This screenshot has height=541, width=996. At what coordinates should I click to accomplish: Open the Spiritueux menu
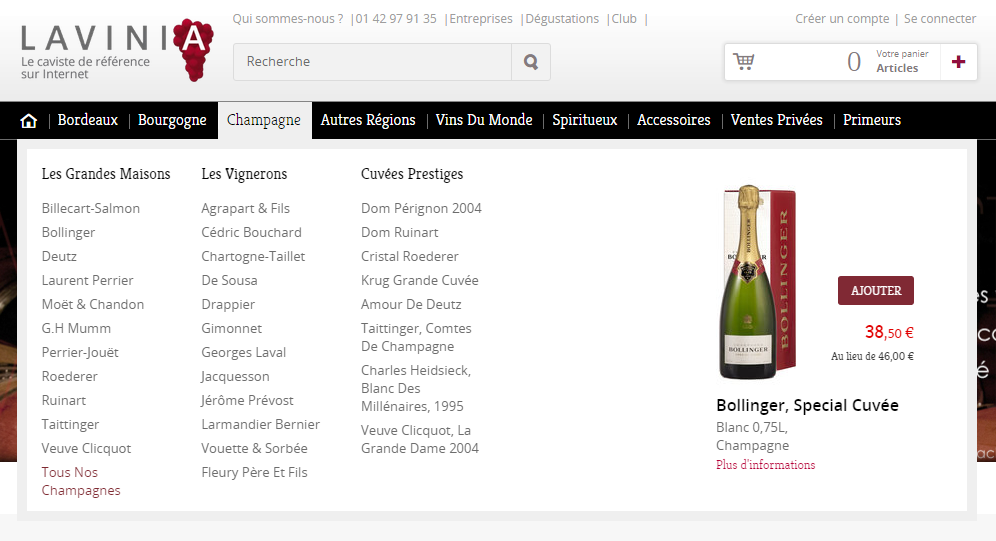pos(584,120)
